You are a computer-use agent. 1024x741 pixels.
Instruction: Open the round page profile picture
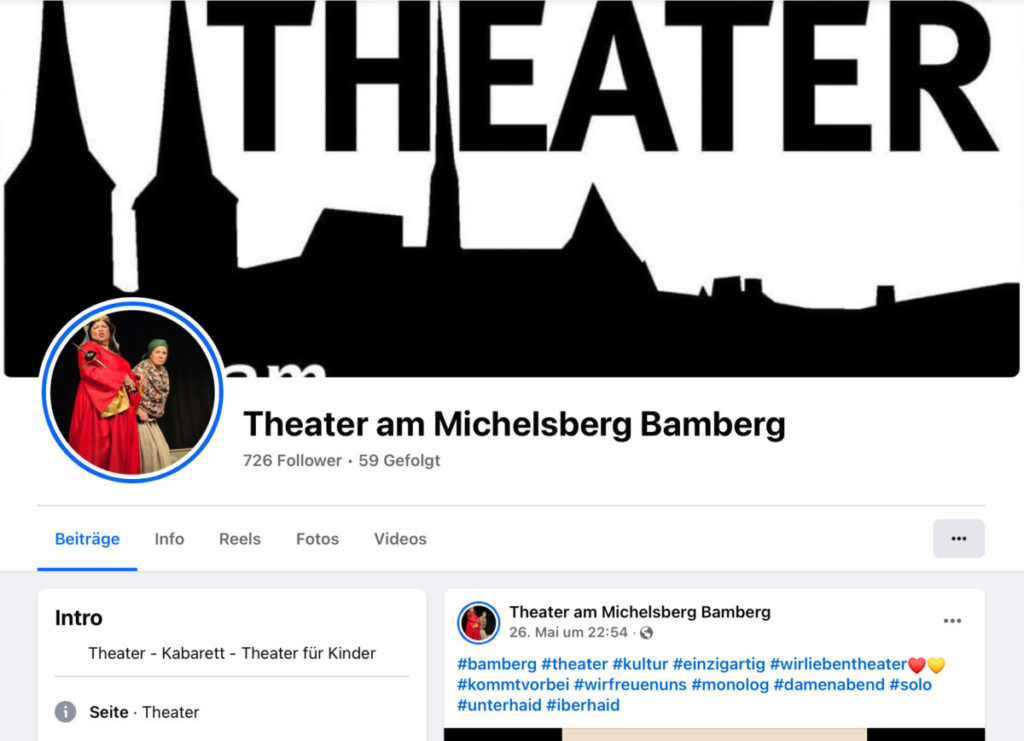click(133, 390)
